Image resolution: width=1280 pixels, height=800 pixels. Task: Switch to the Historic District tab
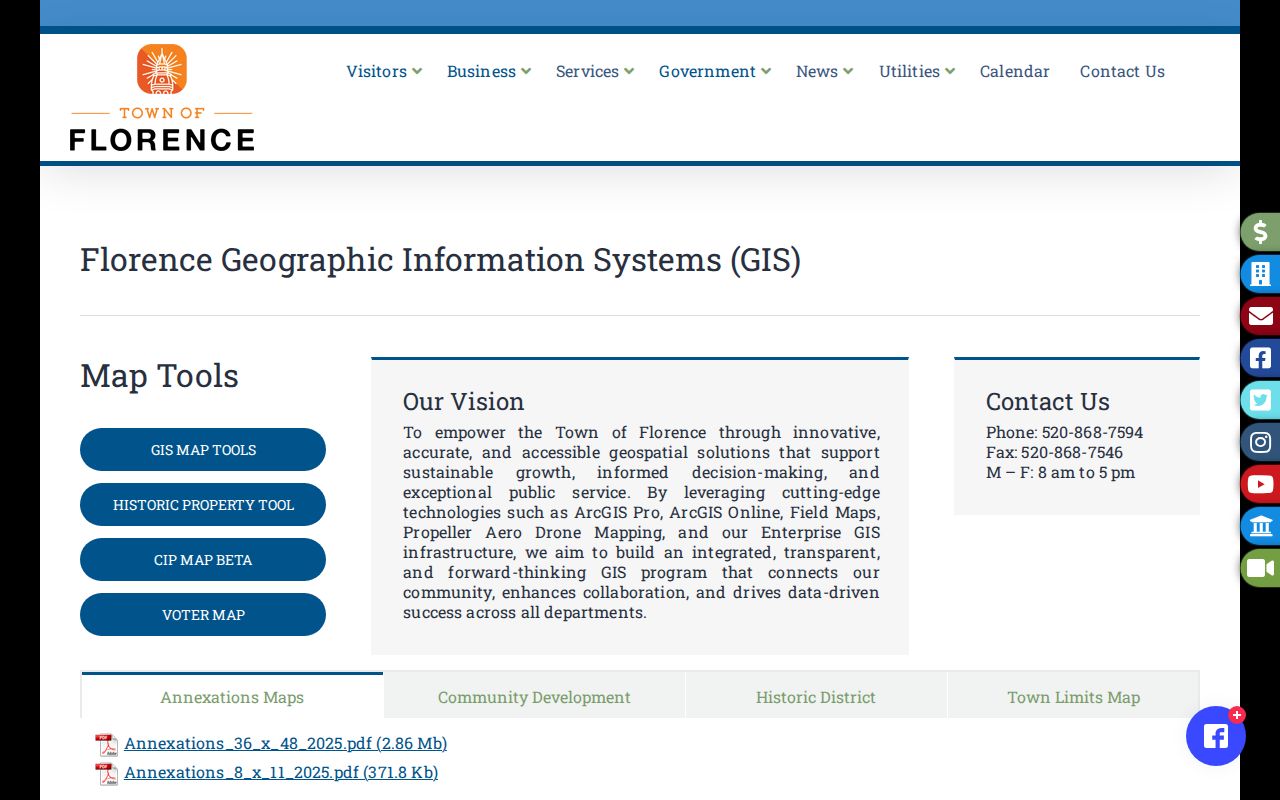click(816, 696)
